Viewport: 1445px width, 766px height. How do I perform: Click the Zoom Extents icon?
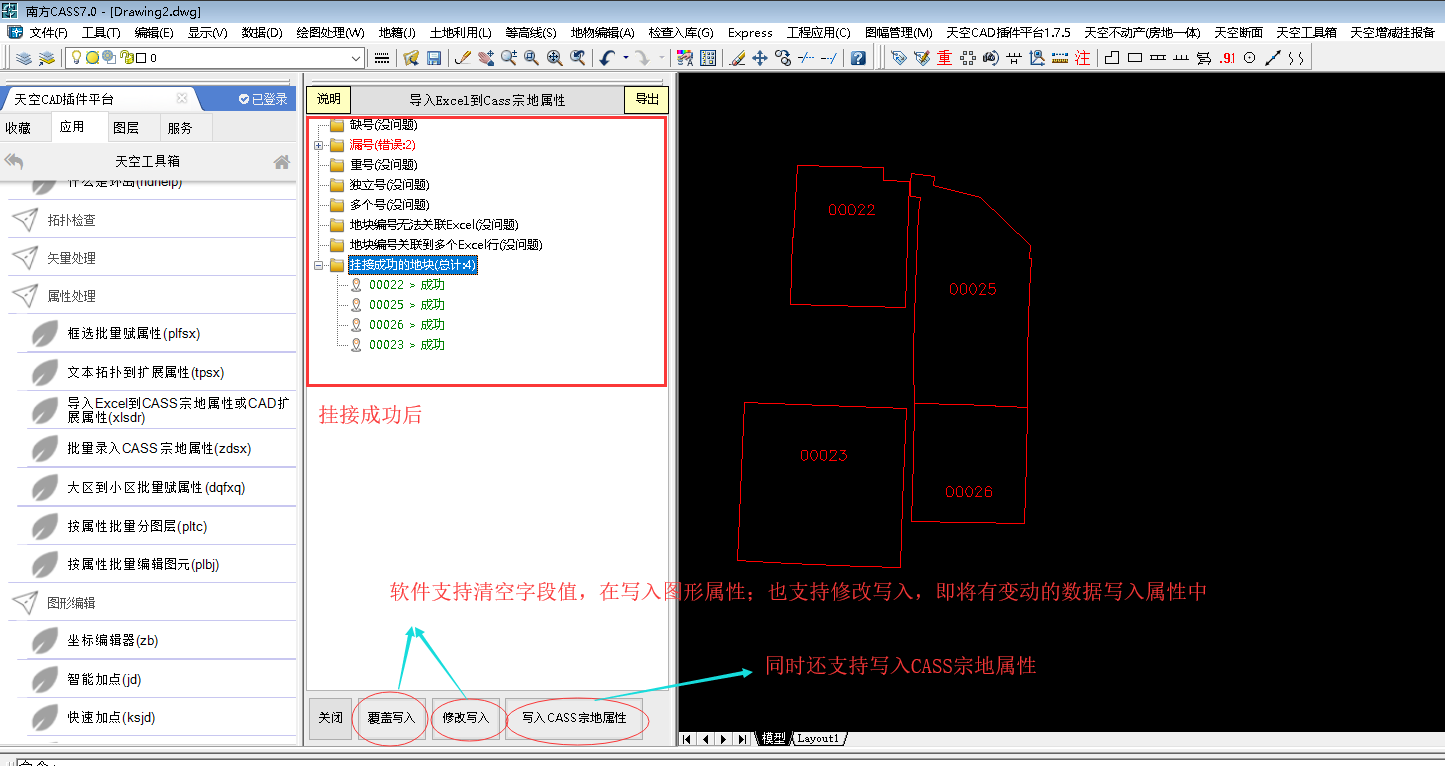pos(555,58)
